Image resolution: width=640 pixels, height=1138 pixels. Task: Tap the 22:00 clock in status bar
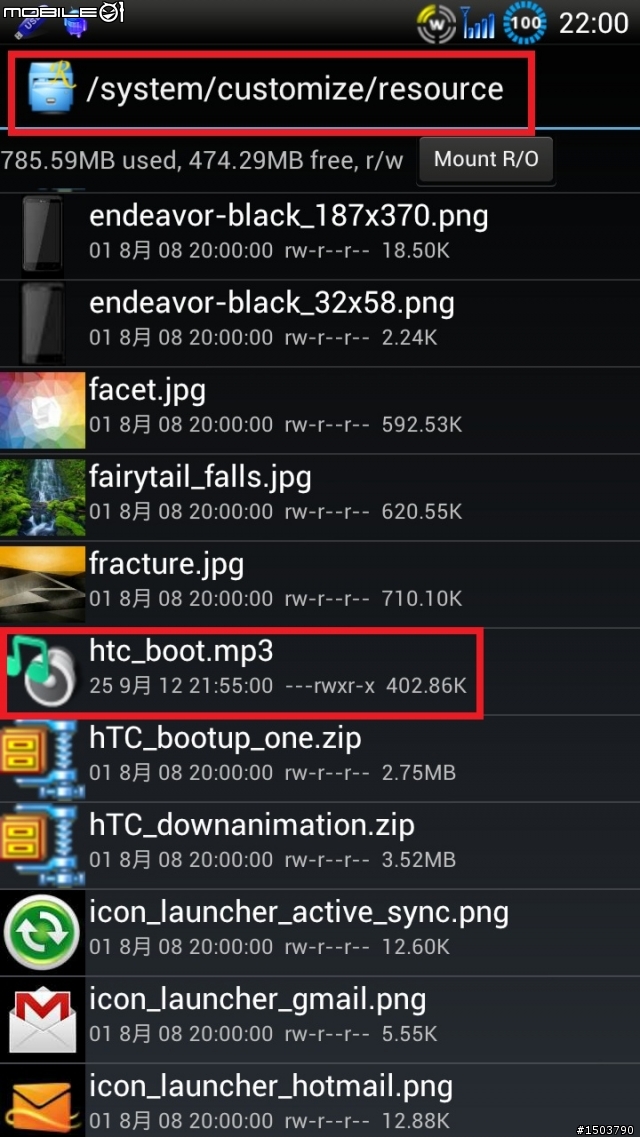pyautogui.click(x=593, y=24)
